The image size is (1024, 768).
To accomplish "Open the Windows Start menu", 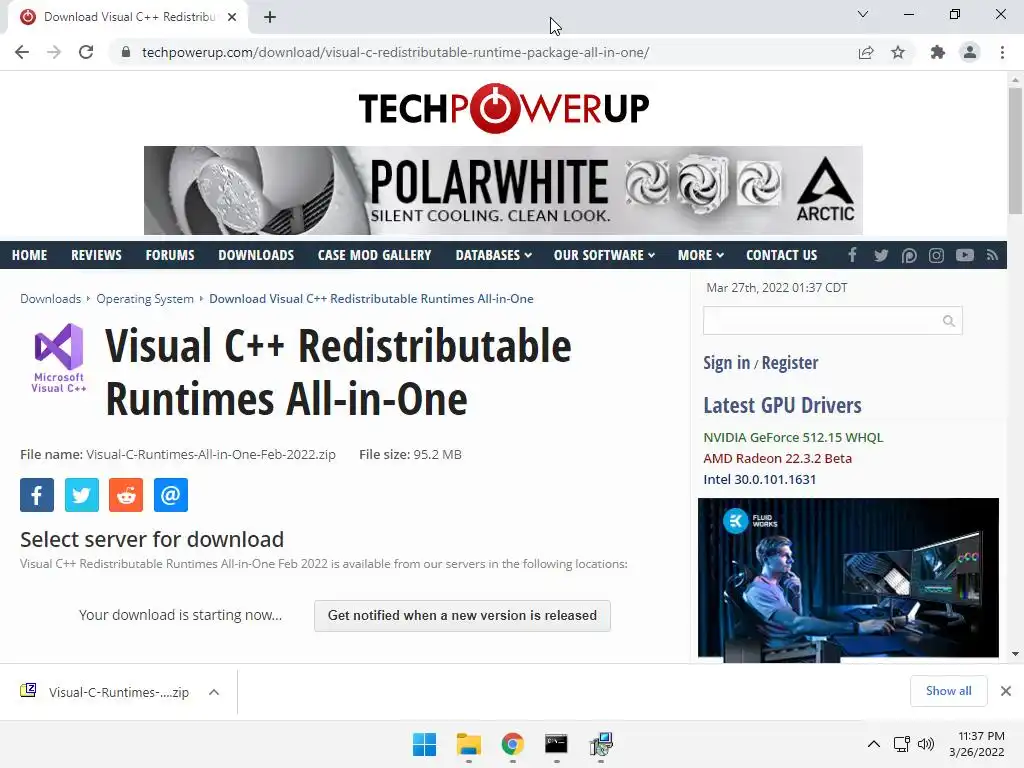I will [424, 744].
